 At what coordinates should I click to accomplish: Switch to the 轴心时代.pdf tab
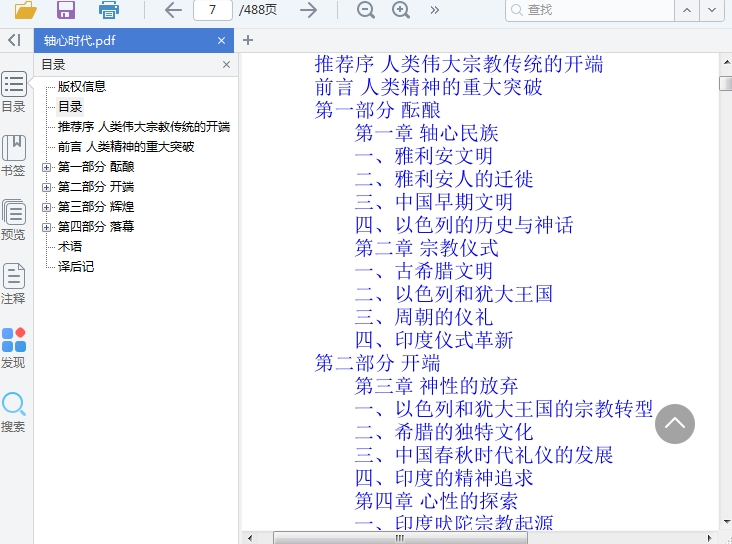pos(134,41)
